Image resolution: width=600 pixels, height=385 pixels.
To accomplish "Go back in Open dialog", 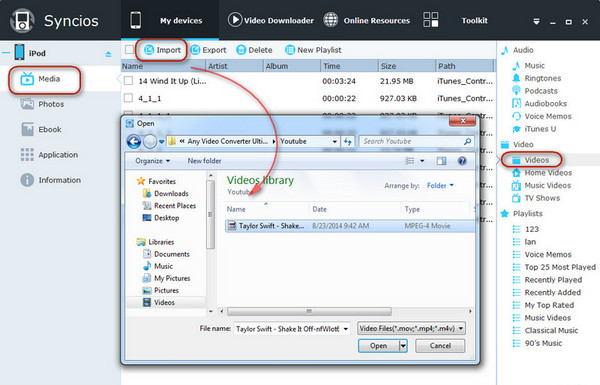I will point(134,142).
